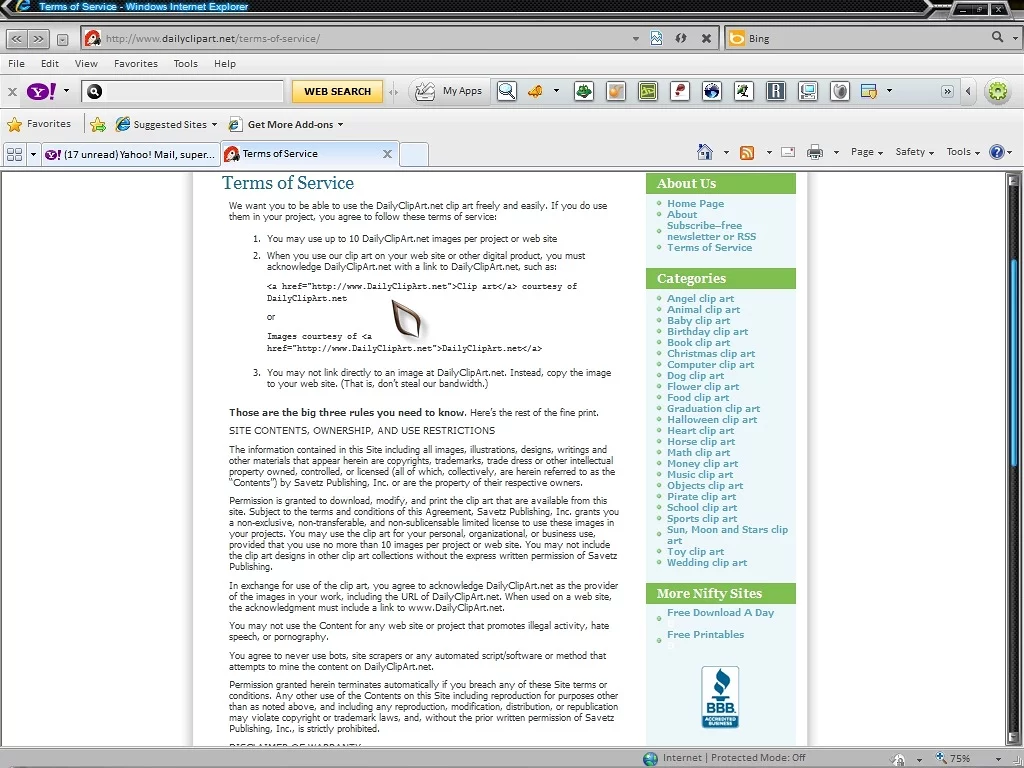
Task: Click the green gear toolbar settings icon
Action: (997, 91)
